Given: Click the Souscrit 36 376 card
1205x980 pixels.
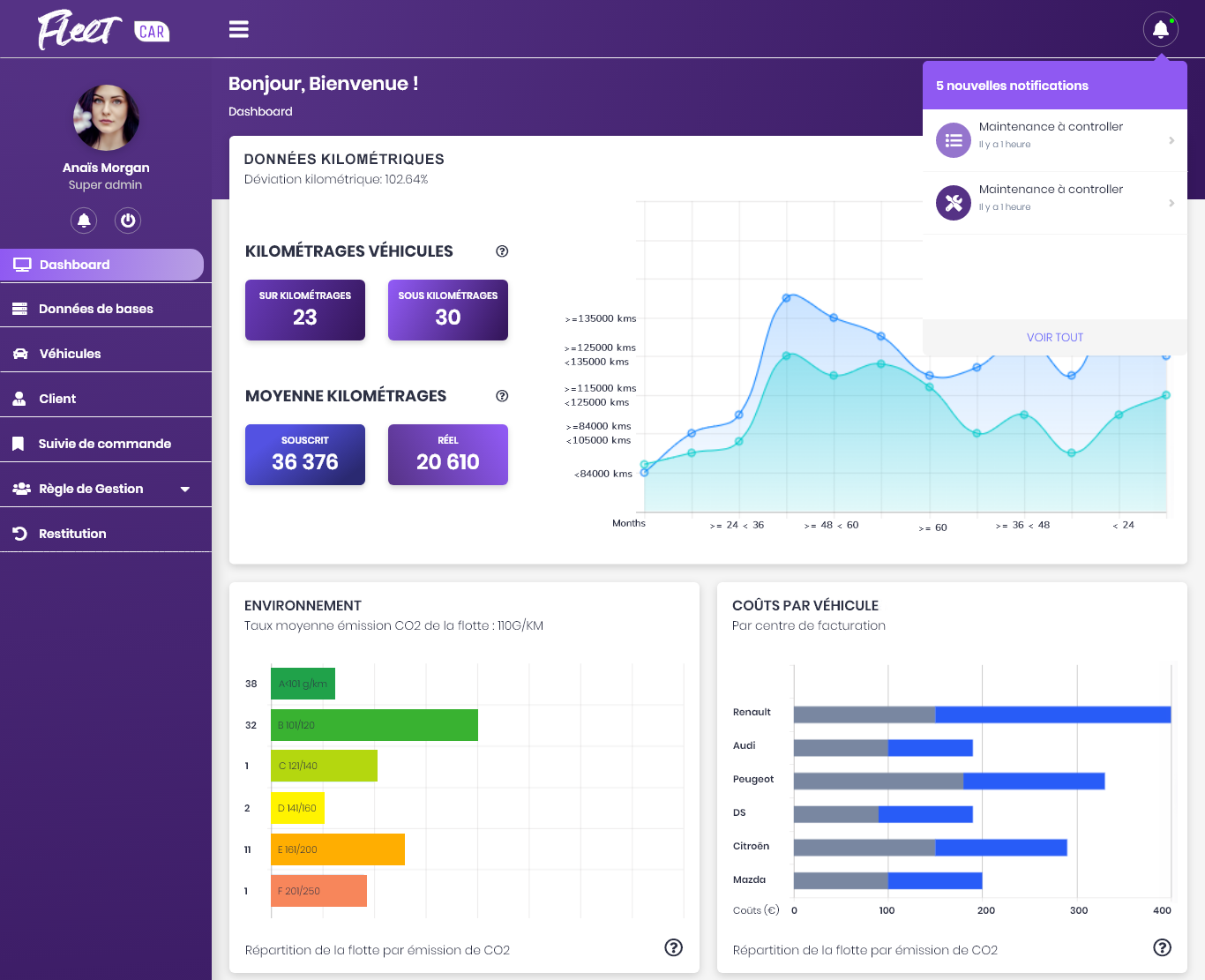Looking at the screenshot, I should pos(305,454).
